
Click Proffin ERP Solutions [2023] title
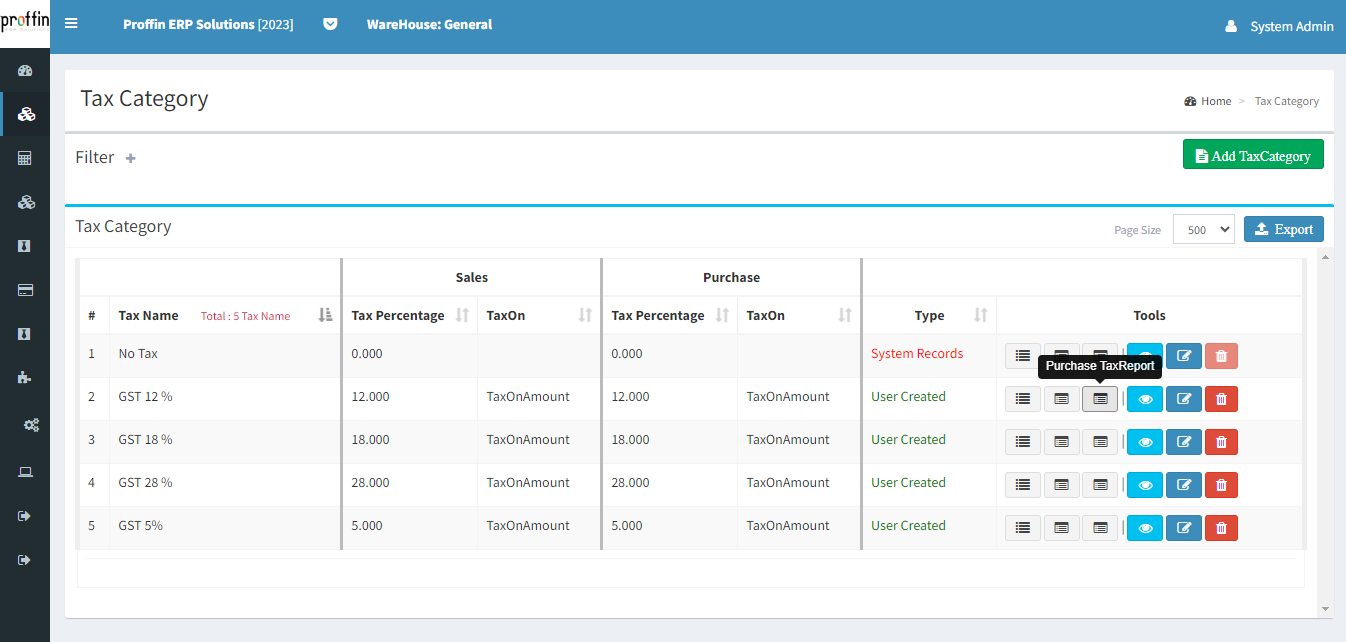point(208,24)
